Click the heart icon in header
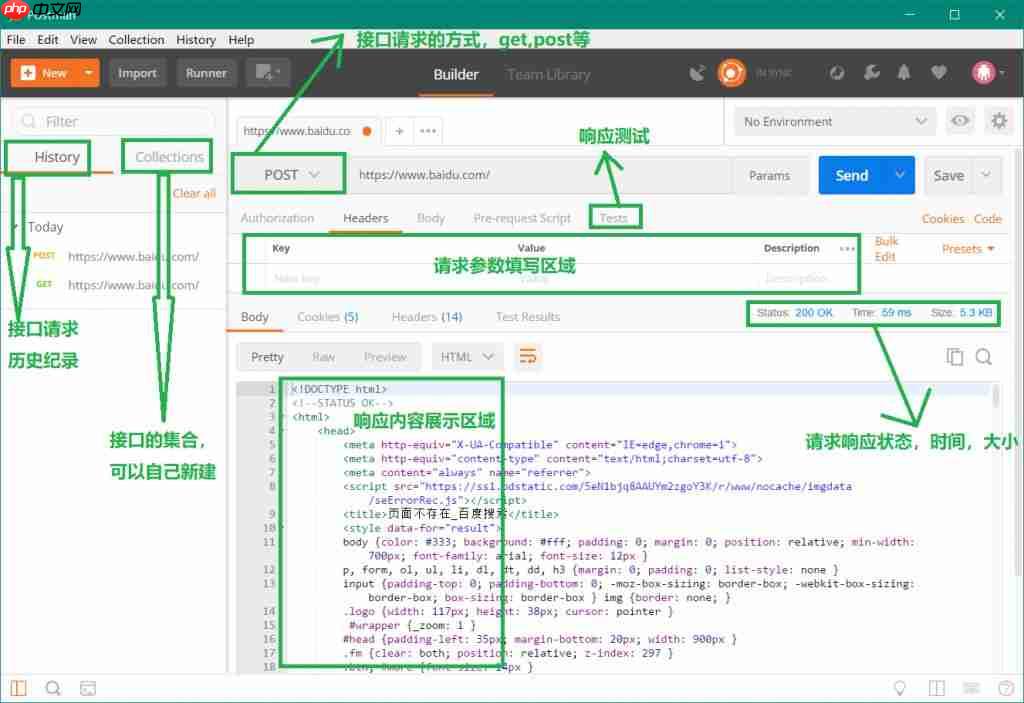Image resolution: width=1024 pixels, height=703 pixels. coord(938,73)
